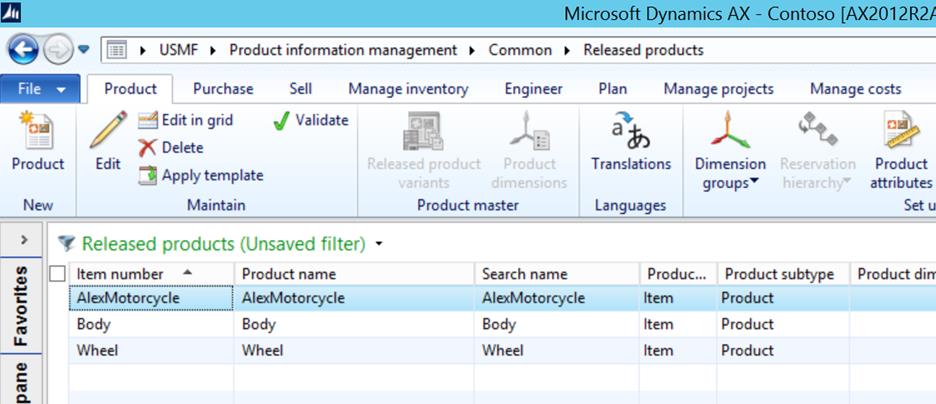
Task: Click the Edit in grid icon
Action: [147, 120]
